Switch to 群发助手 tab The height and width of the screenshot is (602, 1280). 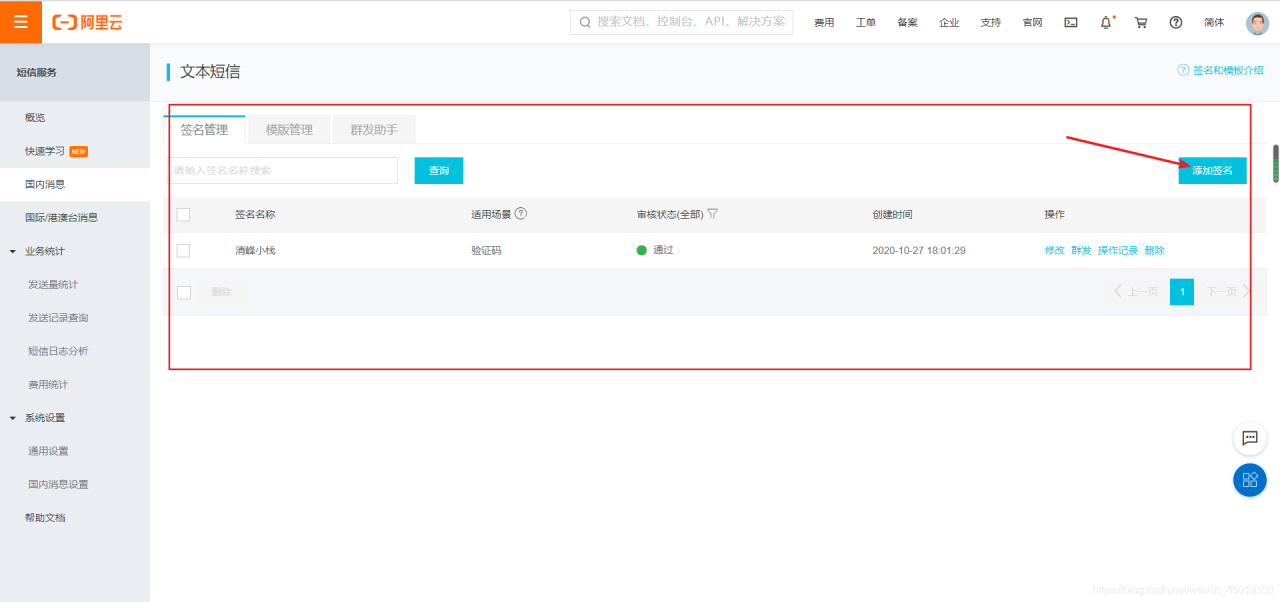[374, 130]
